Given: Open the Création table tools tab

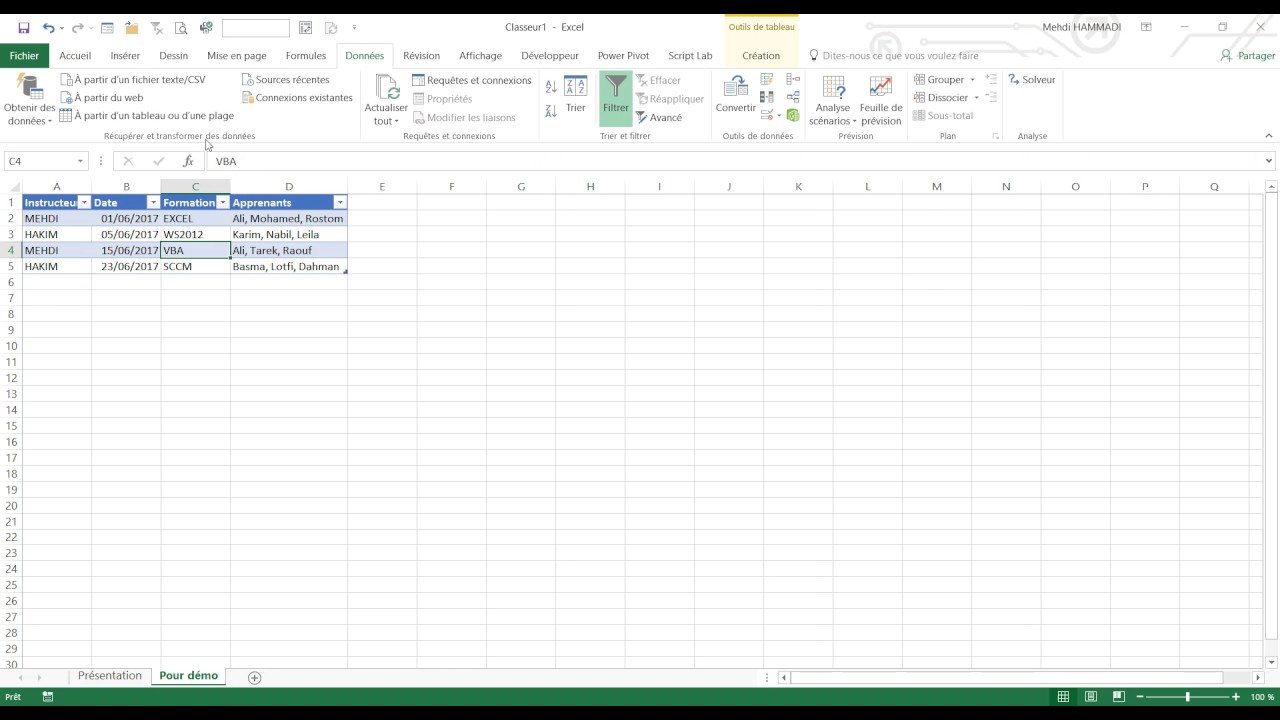Looking at the screenshot, I should click(761, 56).
